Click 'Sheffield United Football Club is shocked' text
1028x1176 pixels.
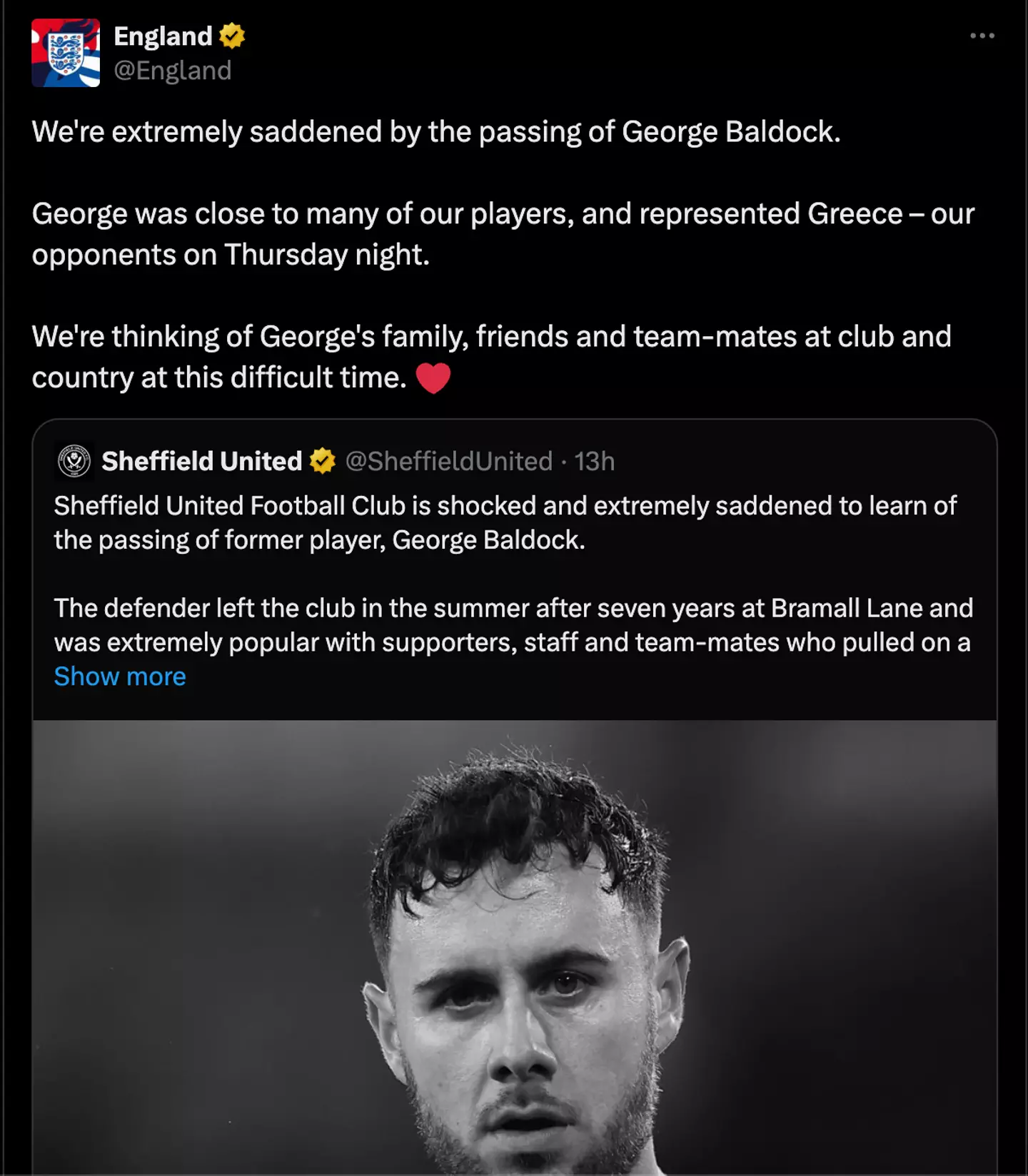pos(505,506)
